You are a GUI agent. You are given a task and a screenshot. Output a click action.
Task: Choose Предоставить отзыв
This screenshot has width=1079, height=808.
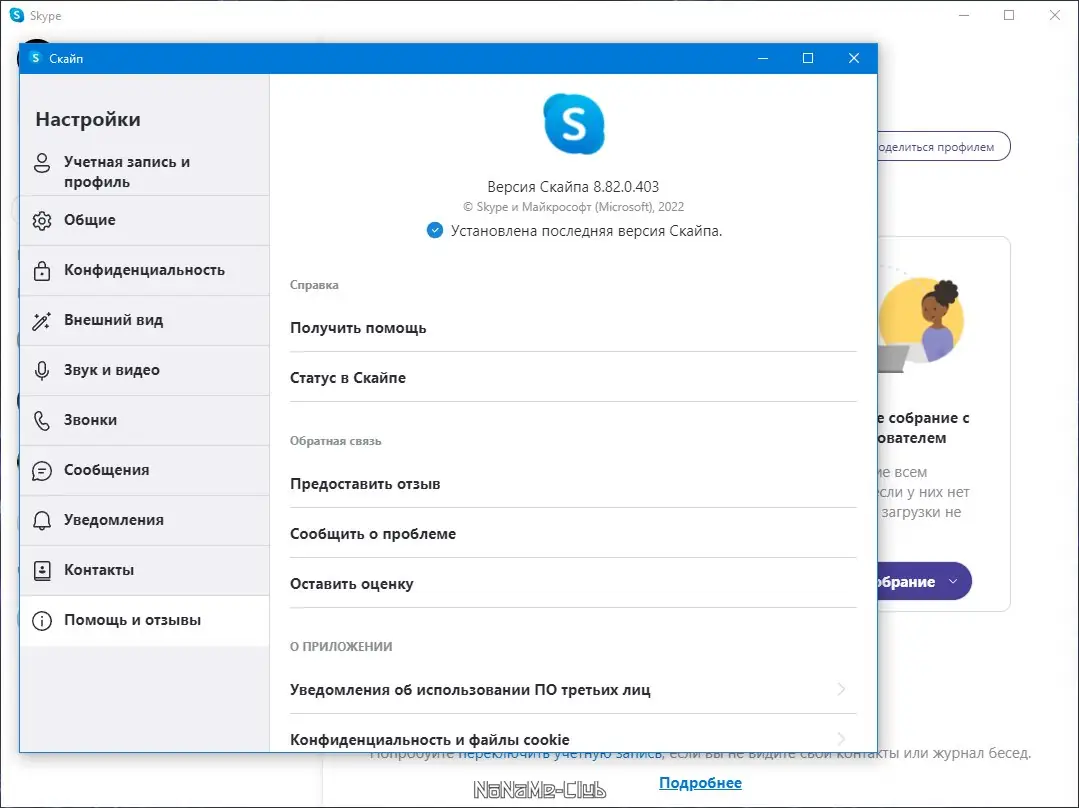click(x=573, y=484)
